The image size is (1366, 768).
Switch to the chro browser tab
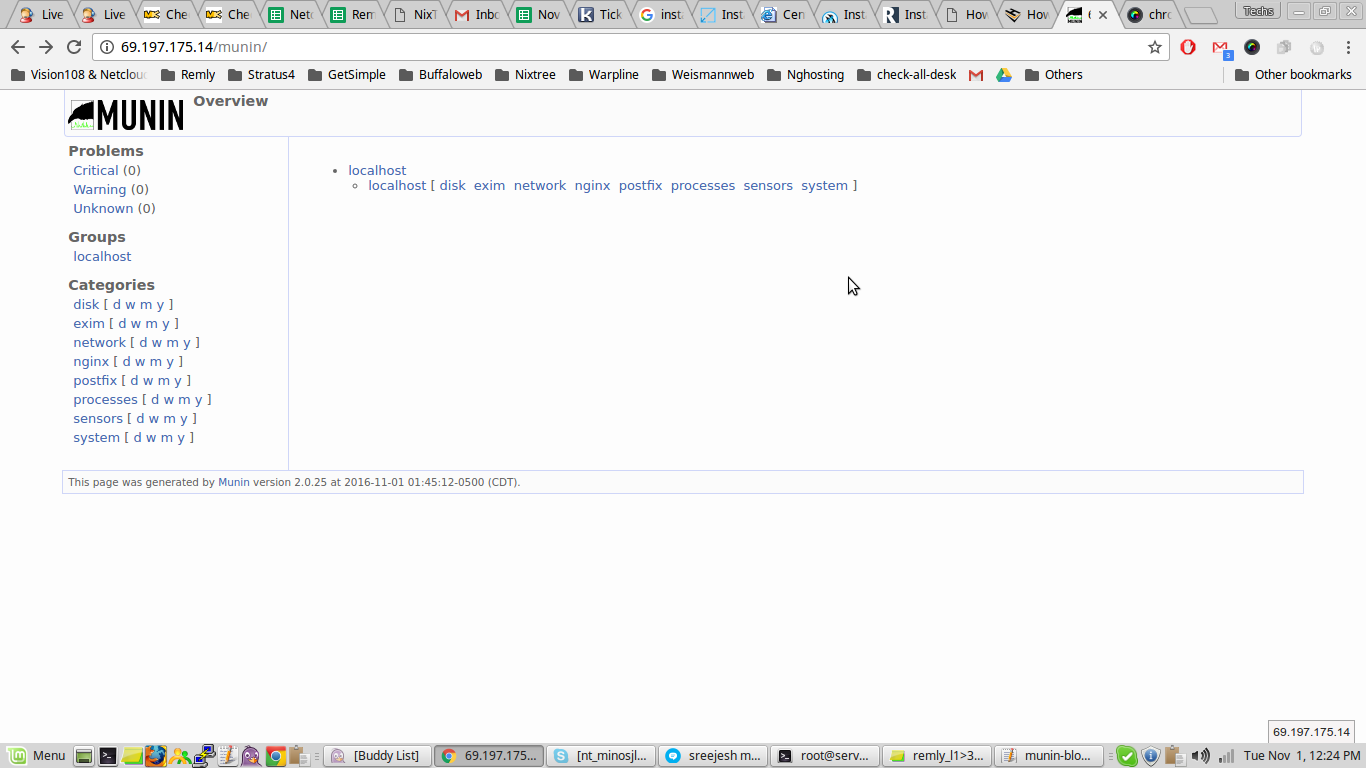(1148, 15)
